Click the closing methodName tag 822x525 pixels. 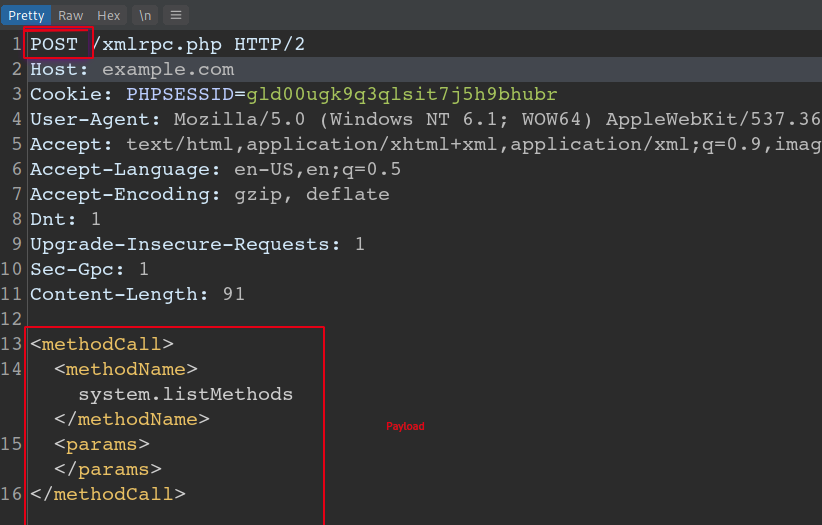[x=132, y=419]
